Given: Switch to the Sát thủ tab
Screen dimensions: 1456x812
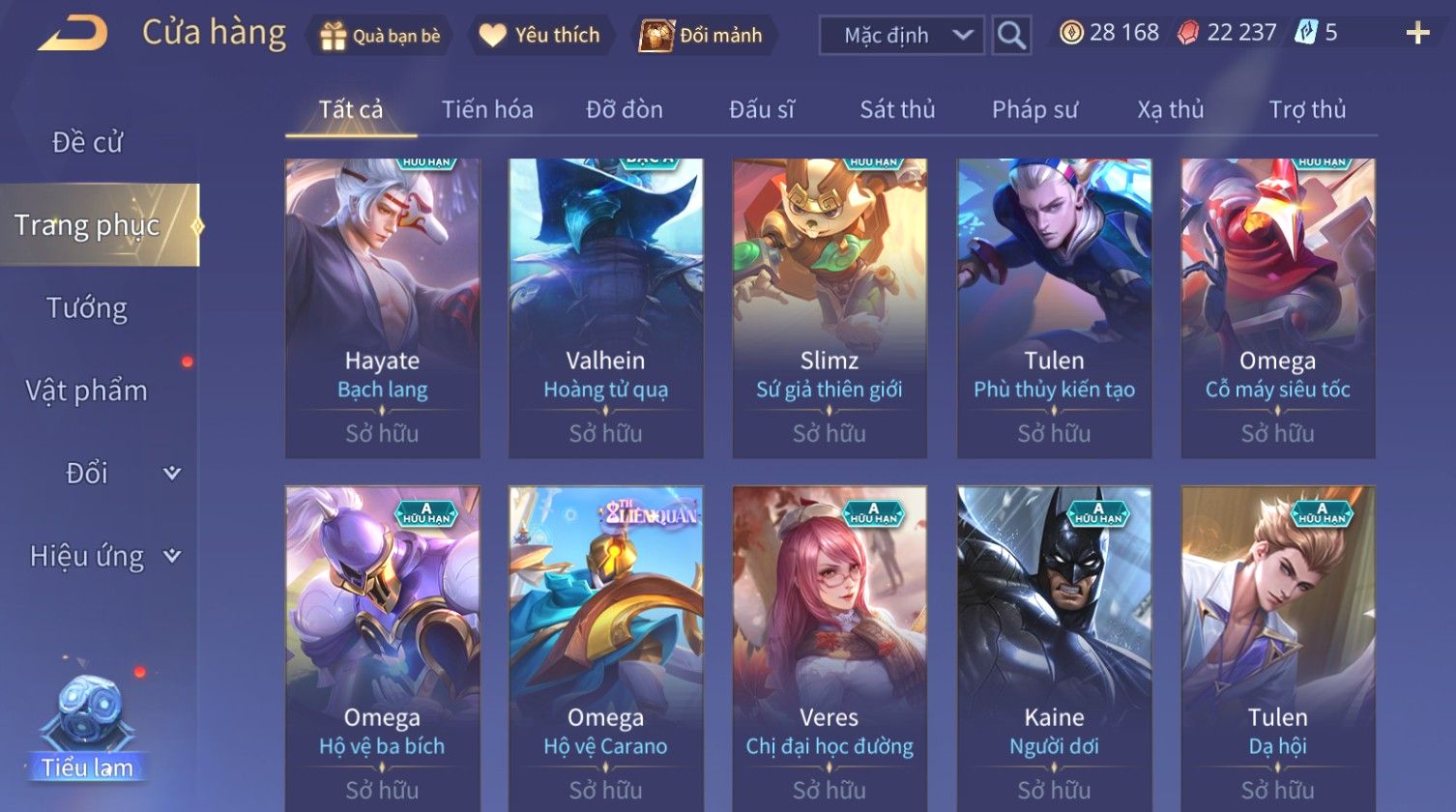Looking at the screenshot, I should (x=897, y=109).
